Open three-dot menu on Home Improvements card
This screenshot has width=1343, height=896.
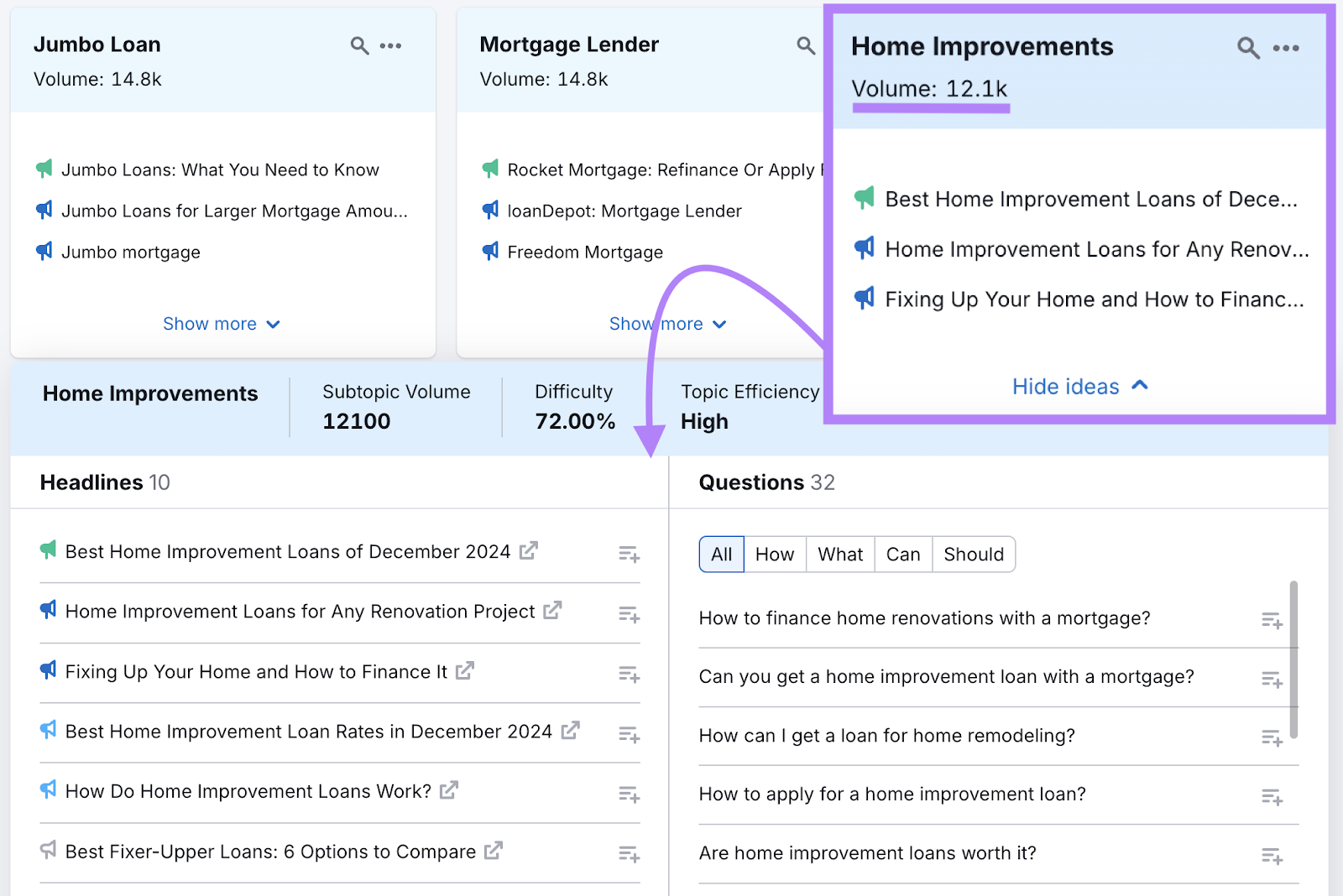(x=1286, y=48)
